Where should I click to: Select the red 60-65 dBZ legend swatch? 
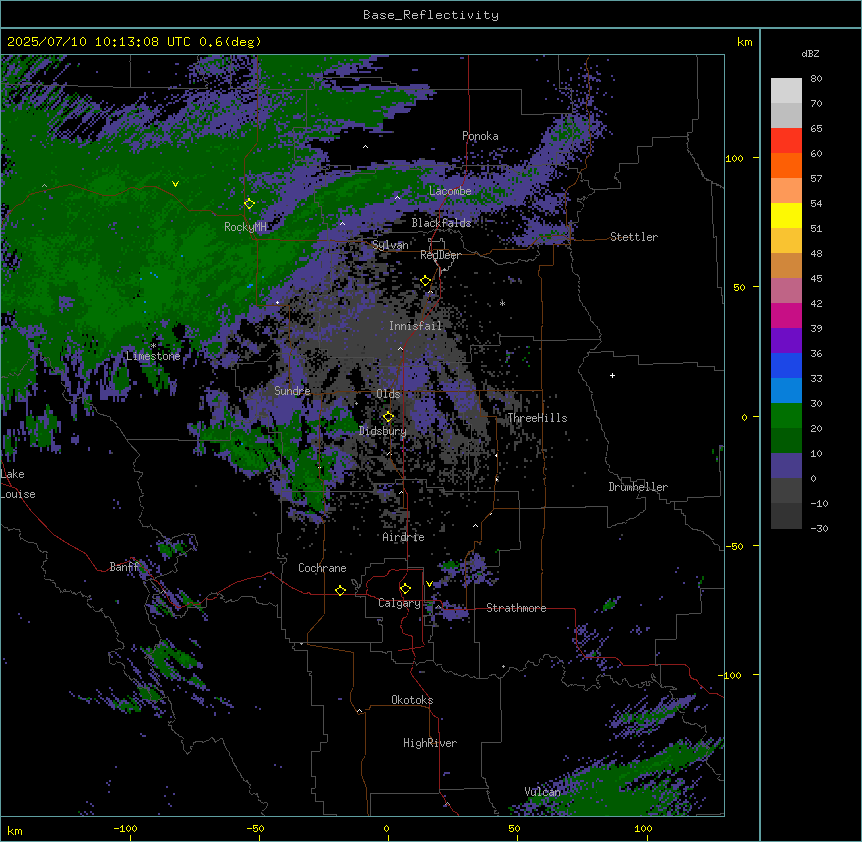pyautogui.click(x=786, y=141)
